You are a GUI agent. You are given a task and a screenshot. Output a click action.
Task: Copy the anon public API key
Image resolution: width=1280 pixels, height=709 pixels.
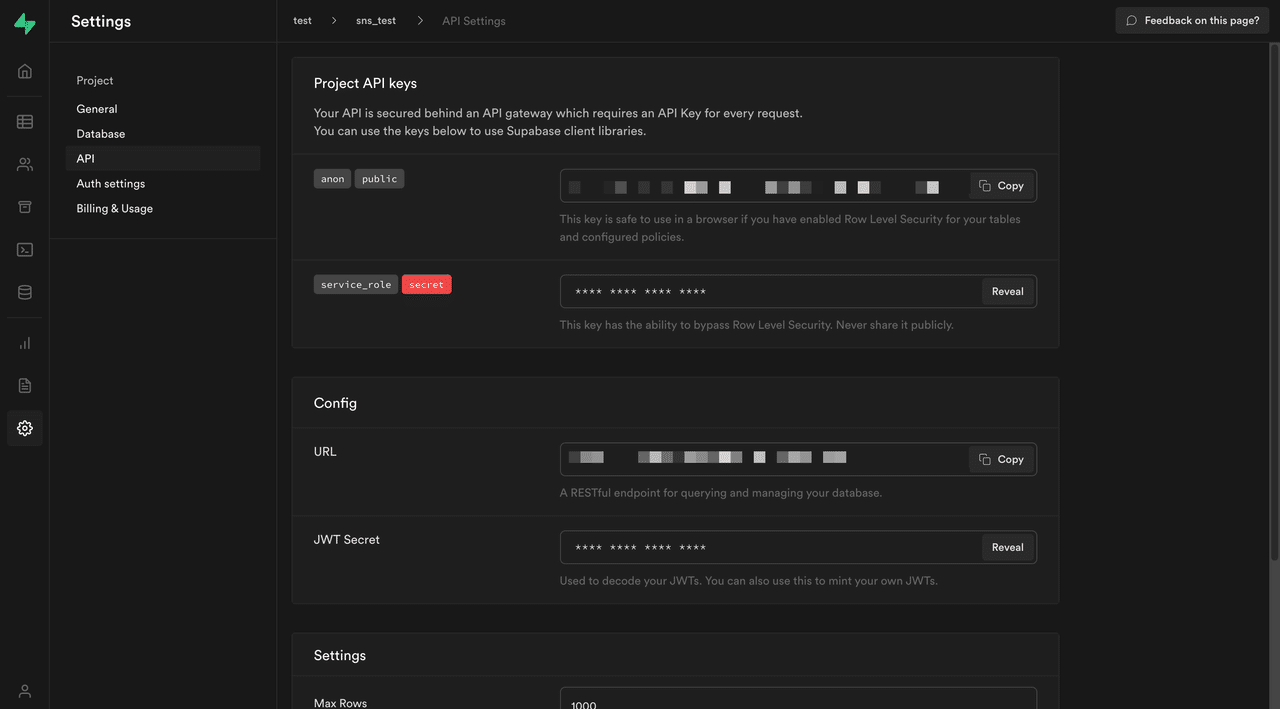[x=1001, y=186]
